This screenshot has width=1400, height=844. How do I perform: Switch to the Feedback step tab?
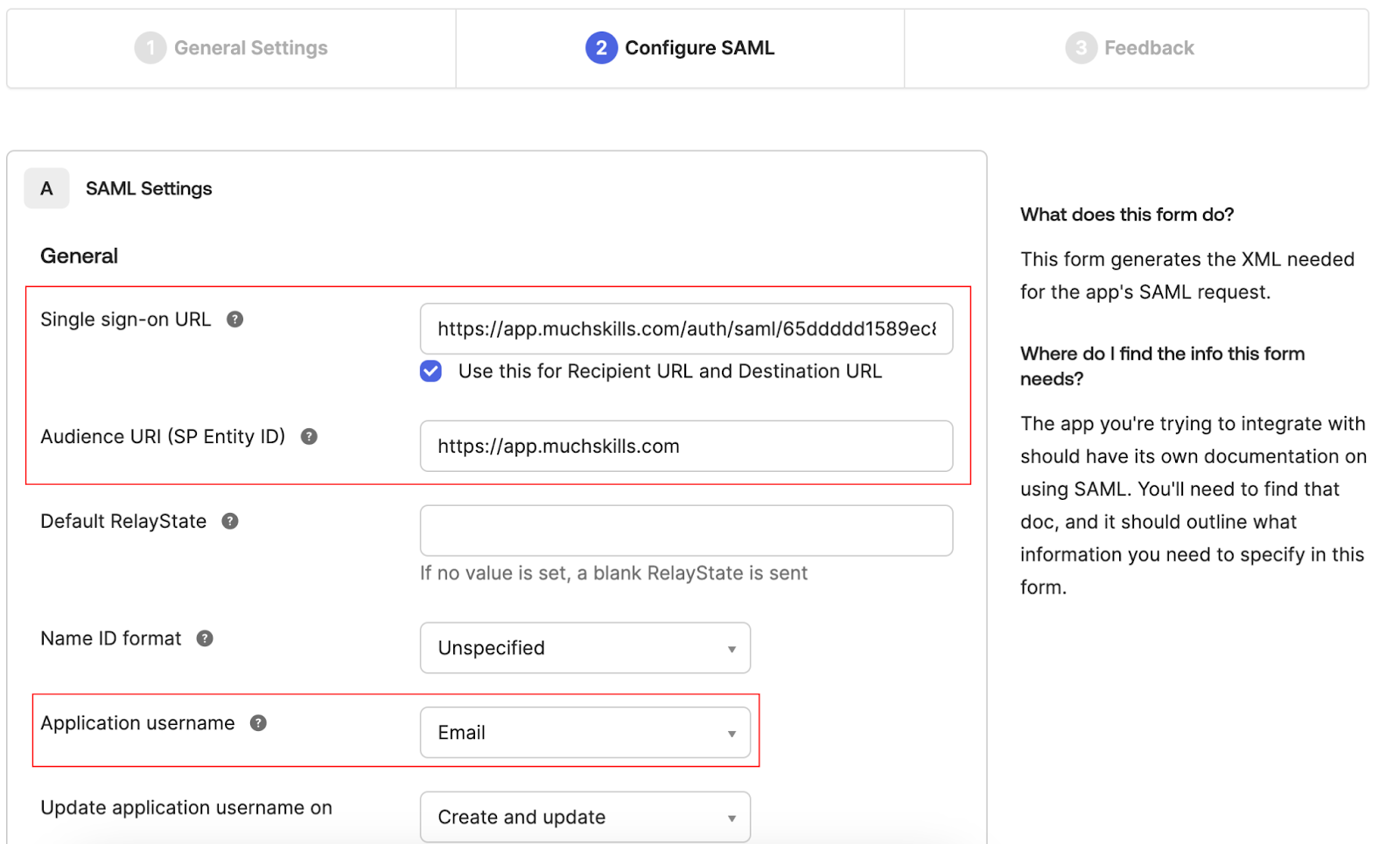click(1136, 48)
